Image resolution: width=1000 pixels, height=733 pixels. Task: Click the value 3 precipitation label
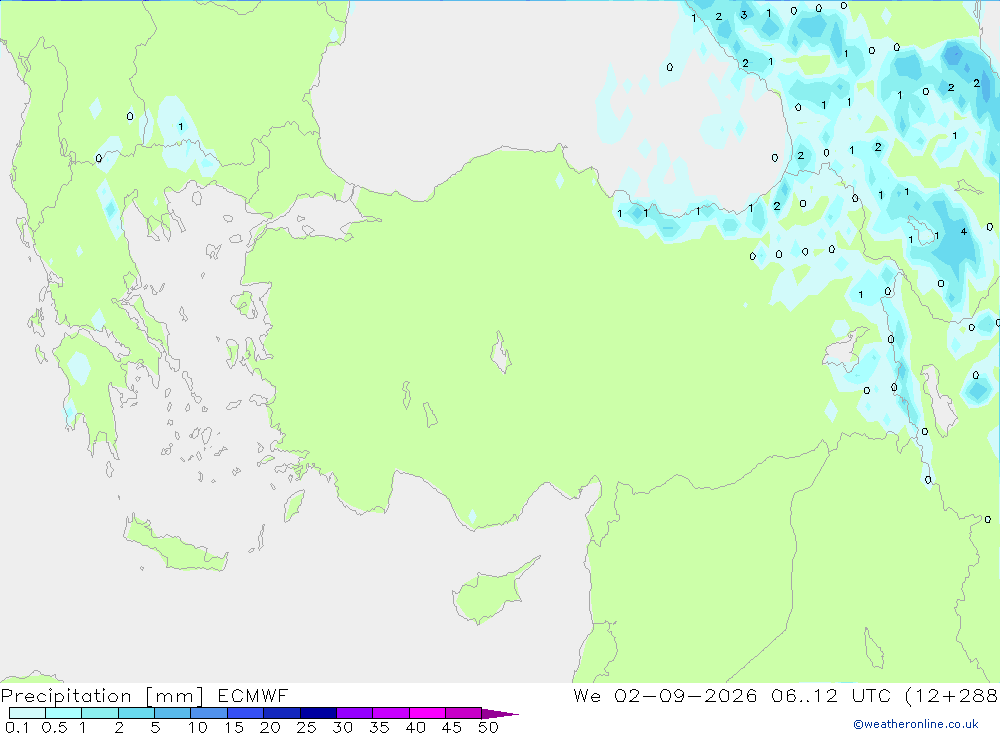[x=744, y=14]
